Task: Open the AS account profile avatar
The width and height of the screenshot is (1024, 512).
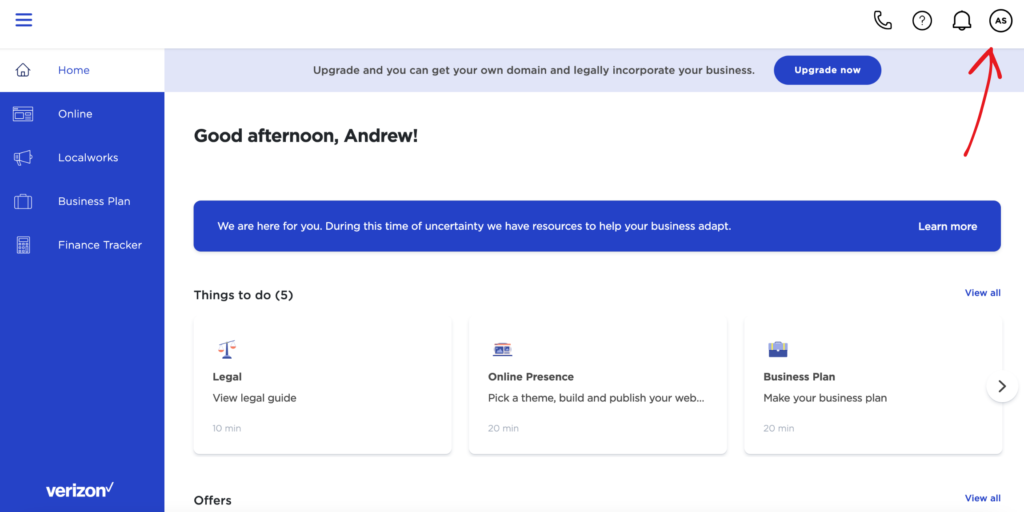Action: click(1000, 21)
